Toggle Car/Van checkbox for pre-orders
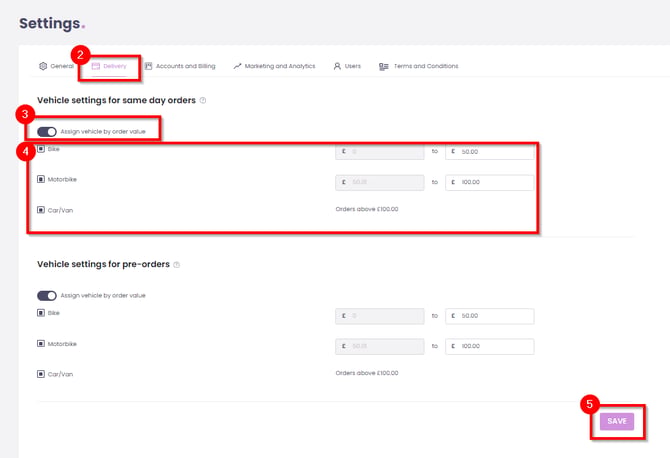Image resolution: width=670 pixels, height=458 pixels. click(x=41, y=374)
